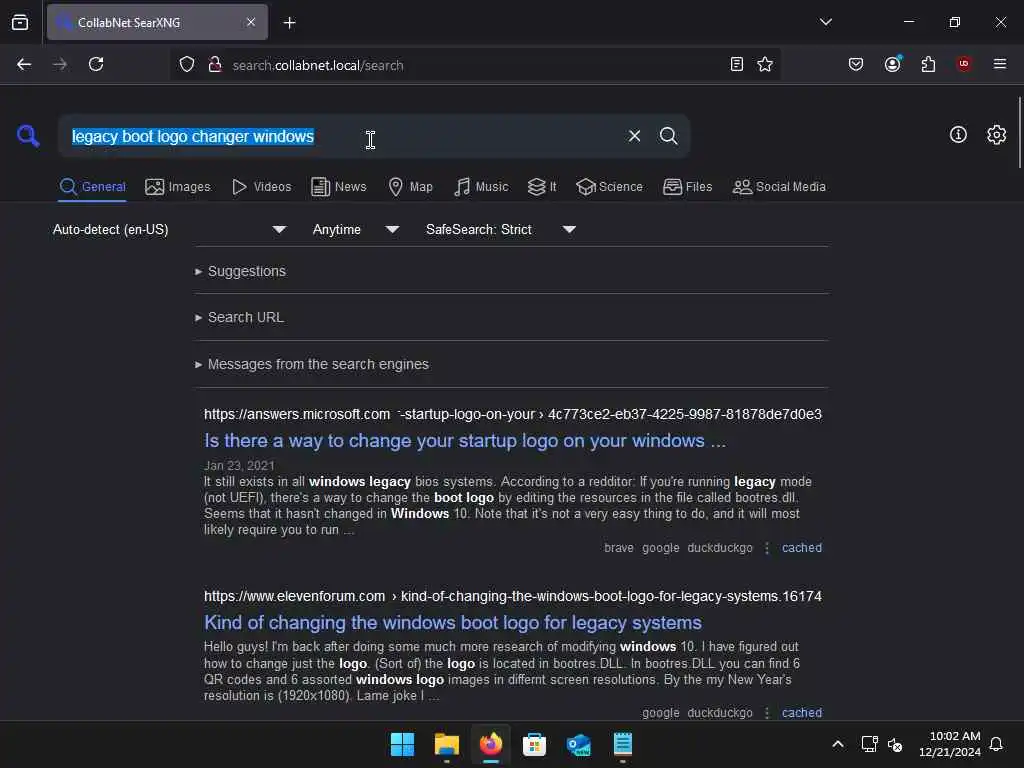Switch to the Images category
The height and width of the screenshot is (768, 1024).
click(178, 187)
